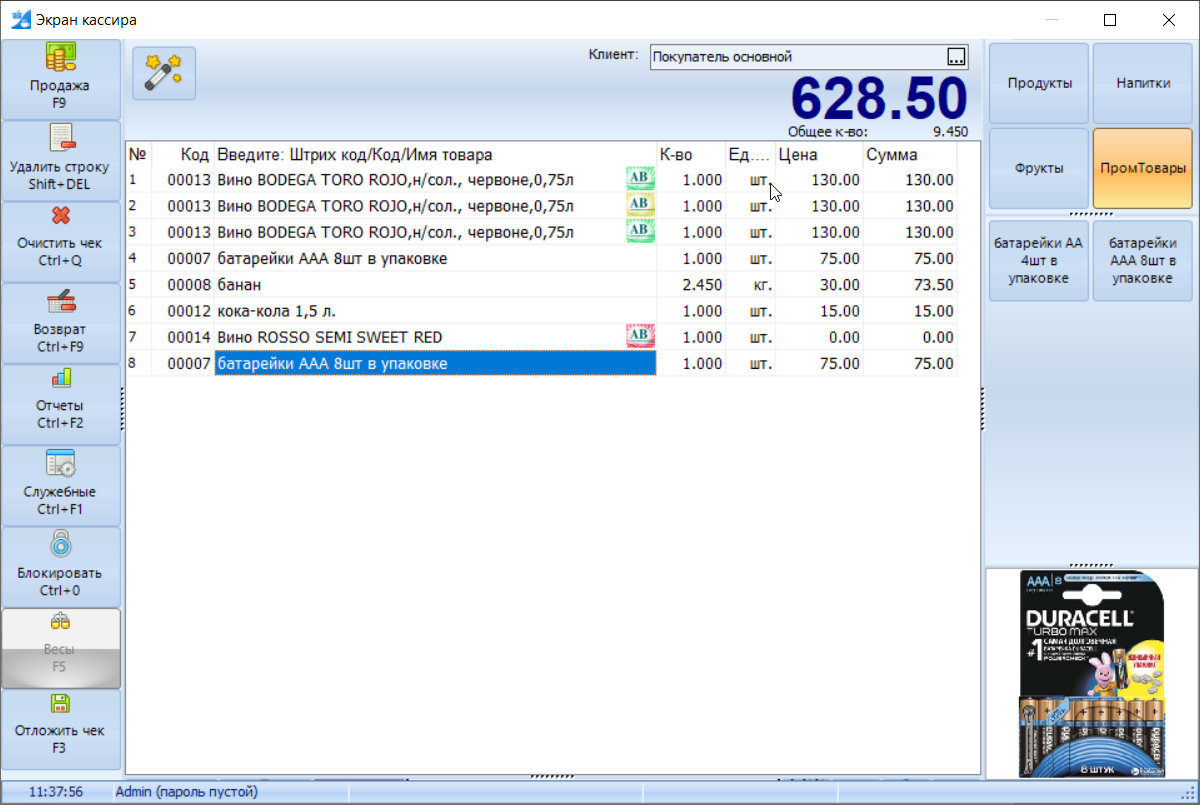This screenshot has width=1200, height=805.
Task: Open client selection ellipsis button
Action: [x=956, y=57]
